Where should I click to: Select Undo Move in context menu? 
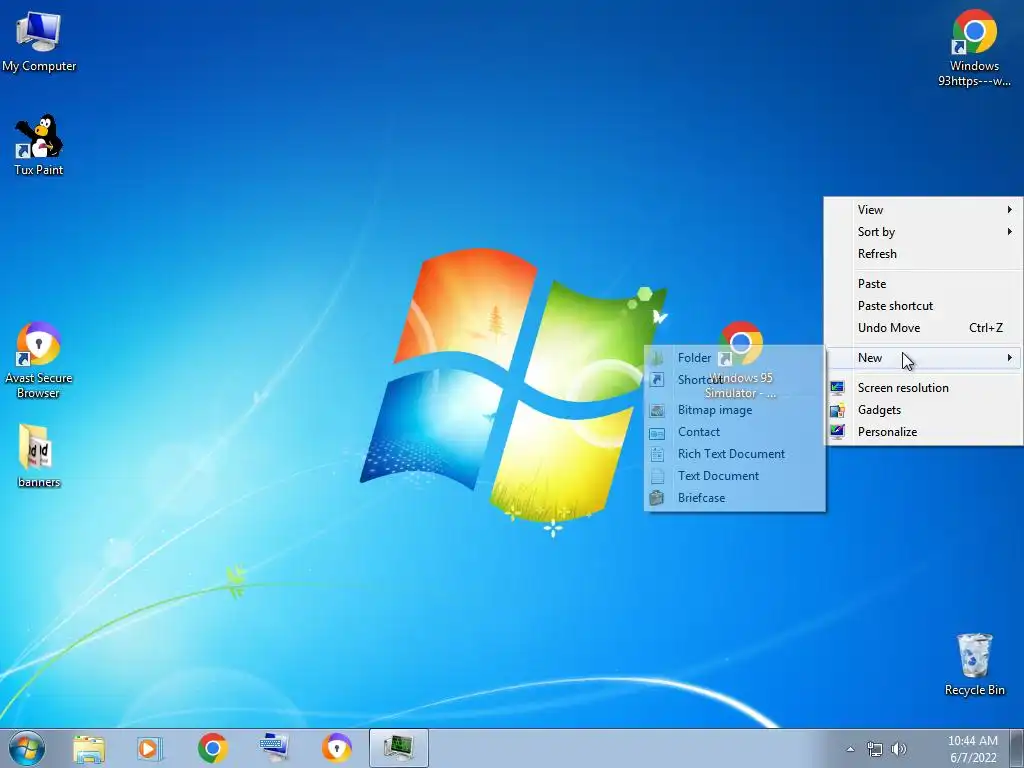(923, 328)
